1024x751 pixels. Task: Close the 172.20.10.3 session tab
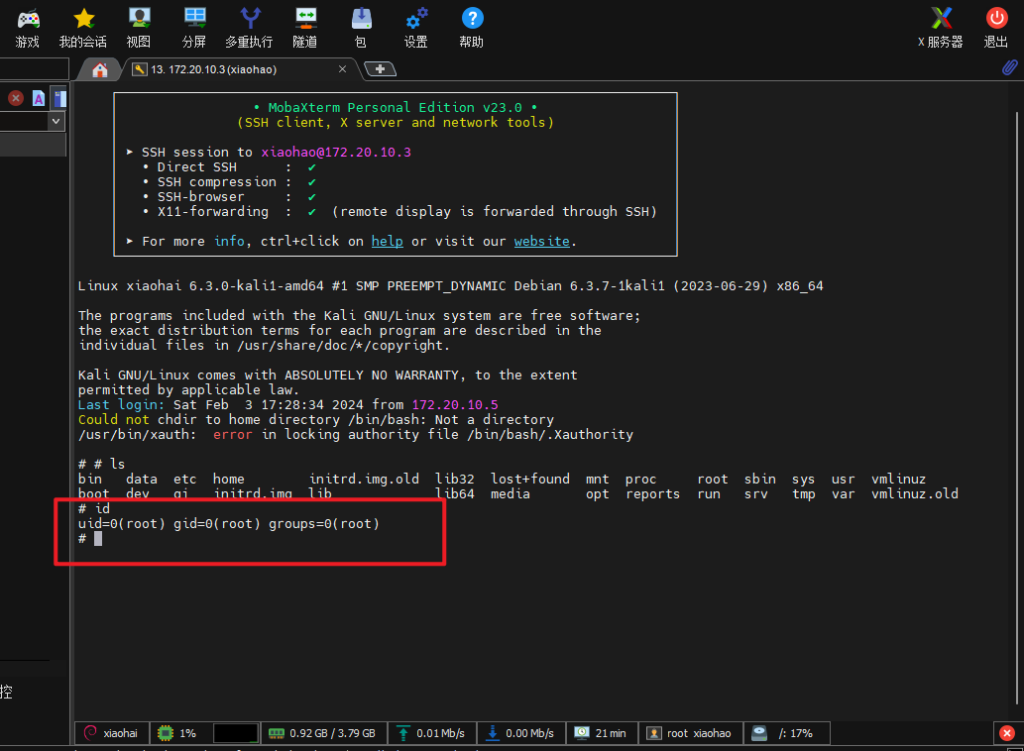342,70
